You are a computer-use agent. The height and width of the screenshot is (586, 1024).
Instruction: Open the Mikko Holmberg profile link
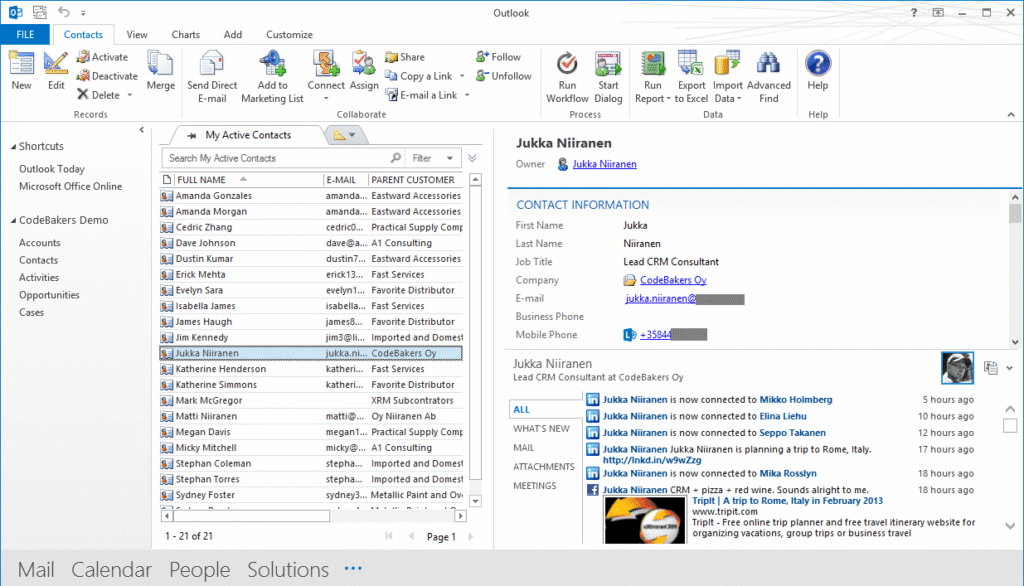tap(796, 400)
